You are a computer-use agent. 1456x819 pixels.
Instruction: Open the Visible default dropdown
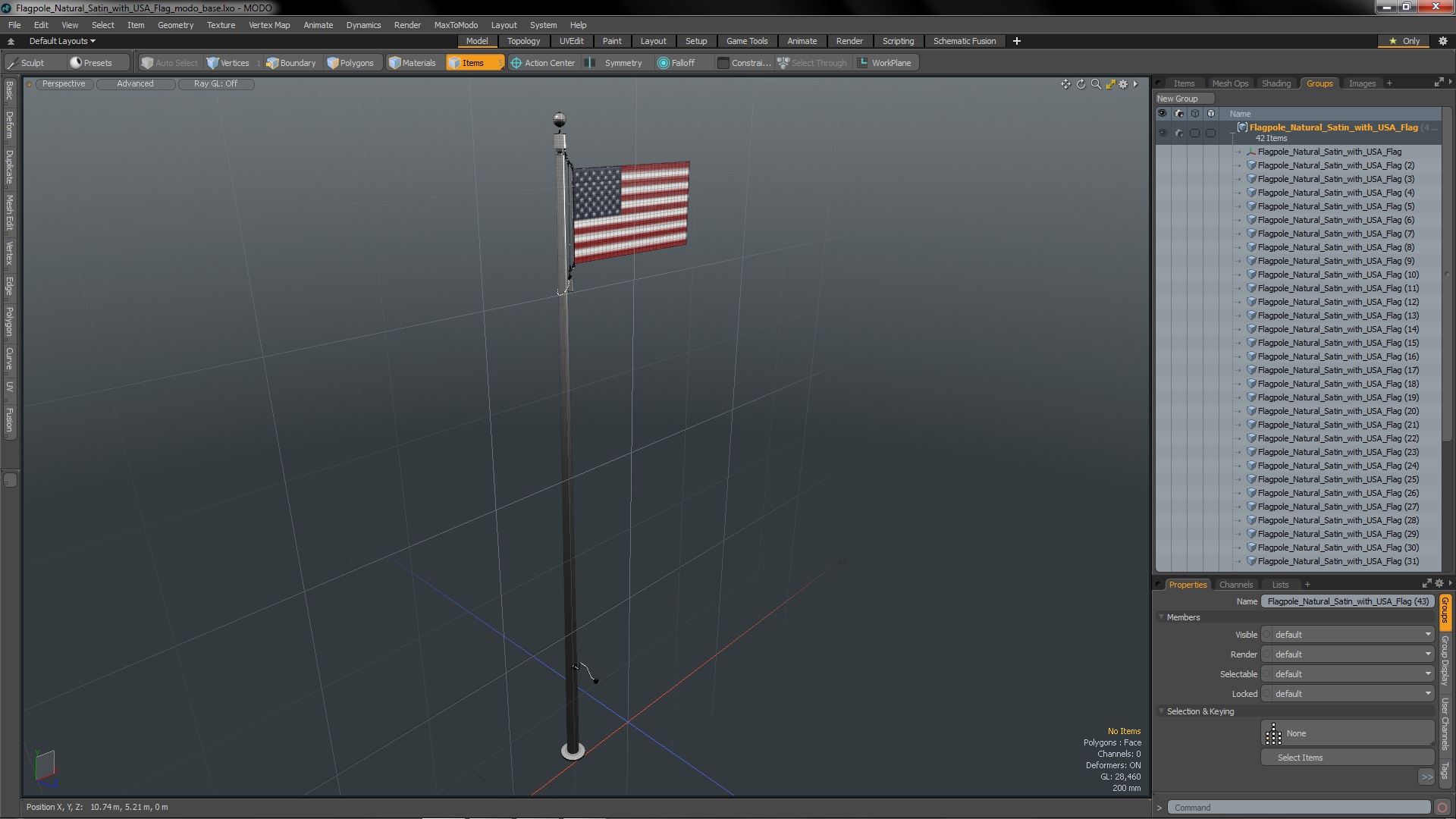(x=1348, y=635)
